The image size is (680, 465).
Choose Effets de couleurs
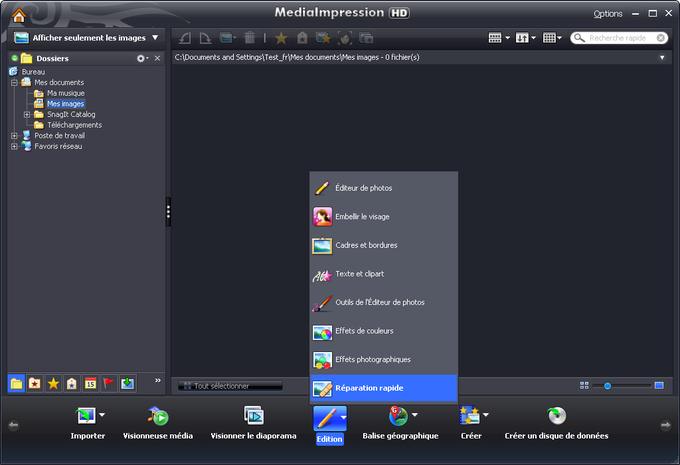[384, 331]
